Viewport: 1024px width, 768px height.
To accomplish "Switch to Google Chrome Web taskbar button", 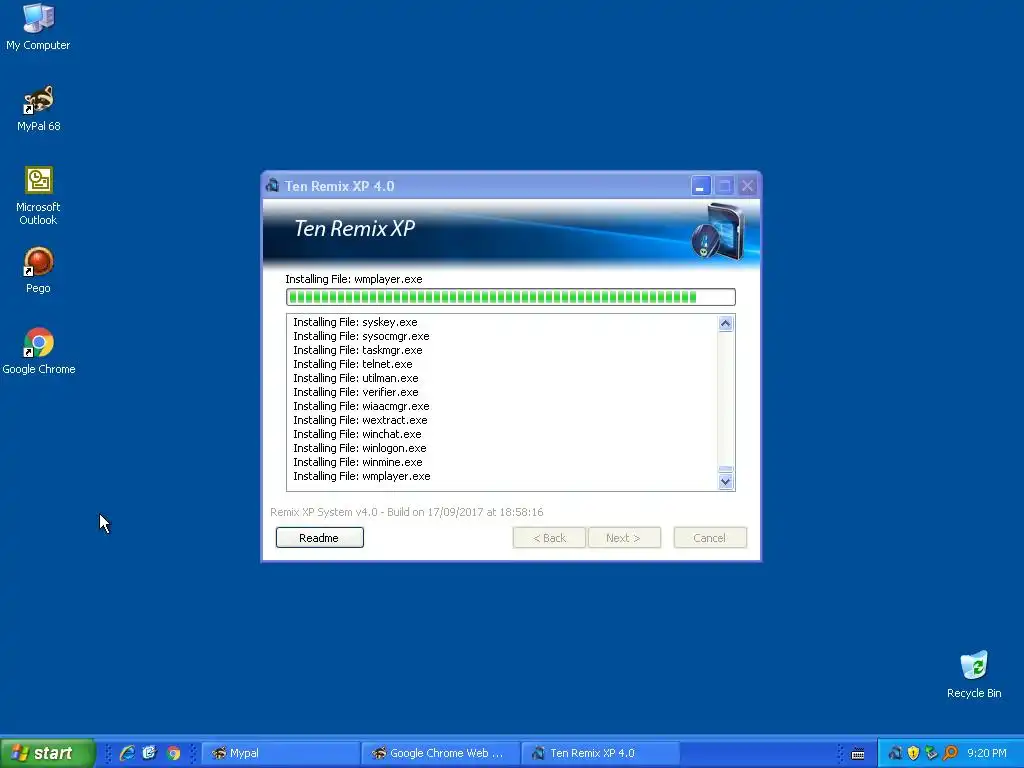I will [x=441, y=753].
